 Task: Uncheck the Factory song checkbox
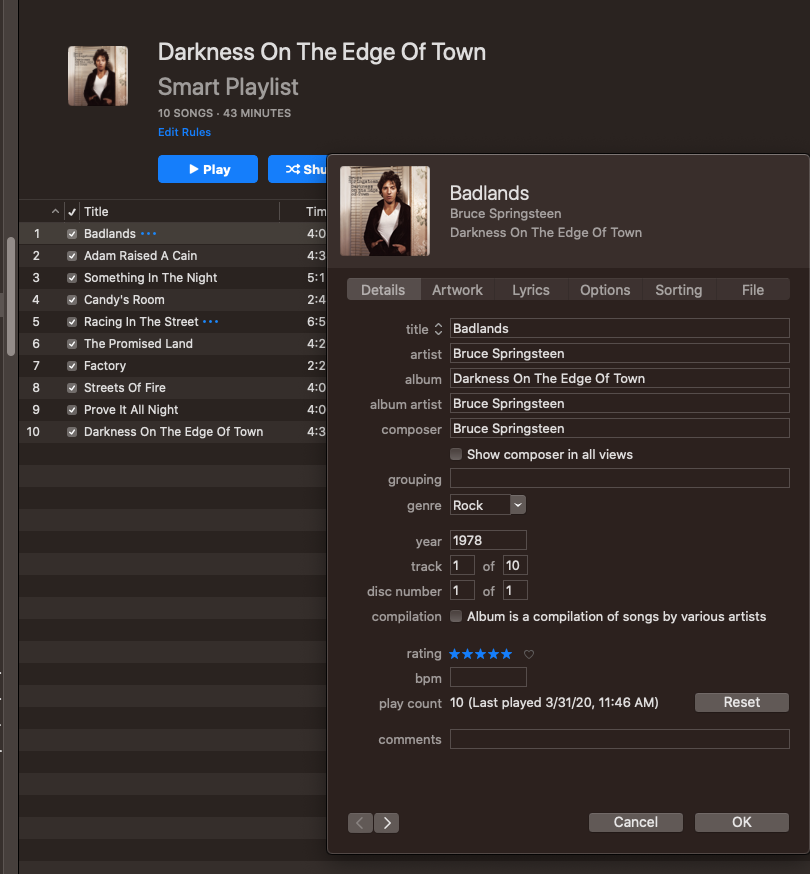pos(72,366)
